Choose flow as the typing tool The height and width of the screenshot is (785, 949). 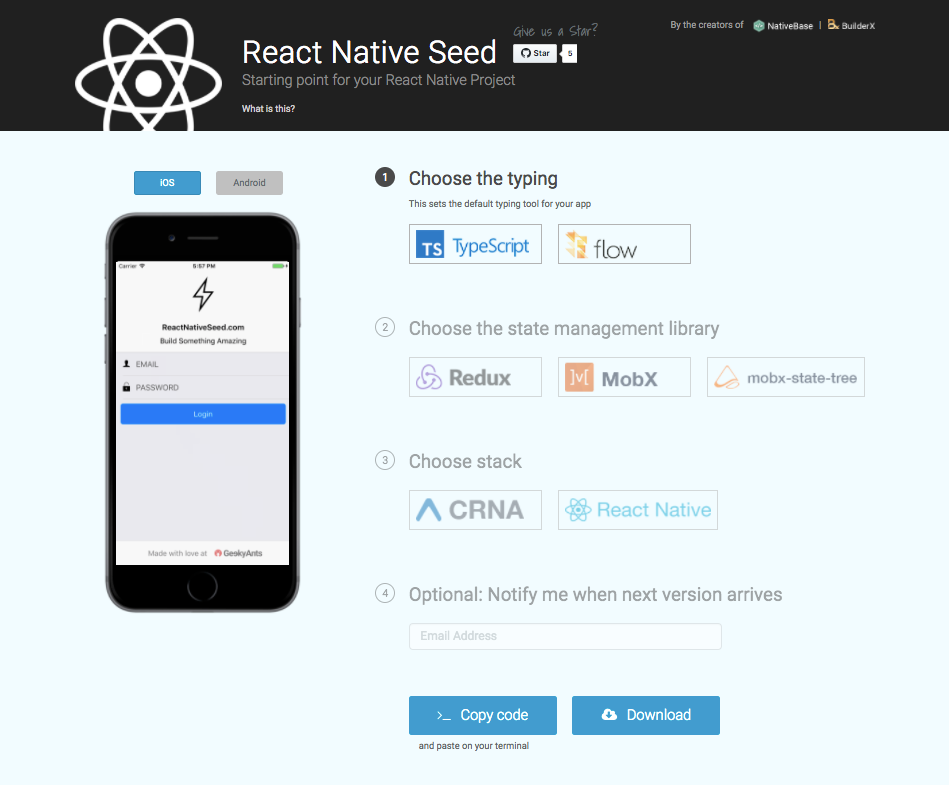point(624,243)
